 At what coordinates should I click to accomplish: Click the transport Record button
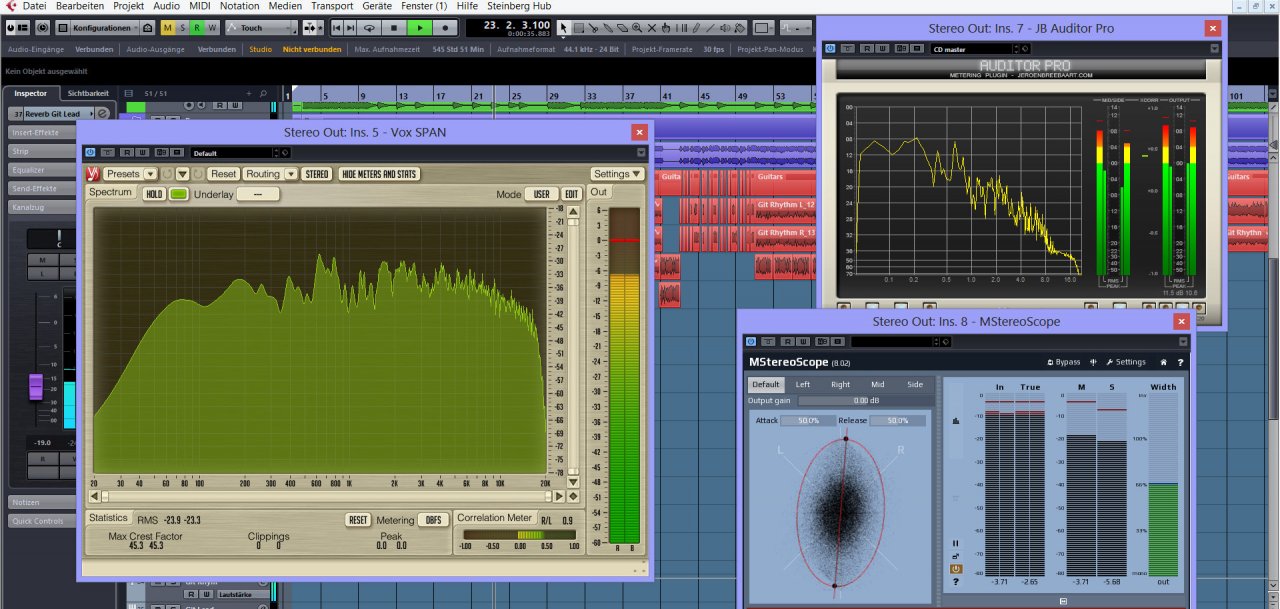click(x=445, y=28)
